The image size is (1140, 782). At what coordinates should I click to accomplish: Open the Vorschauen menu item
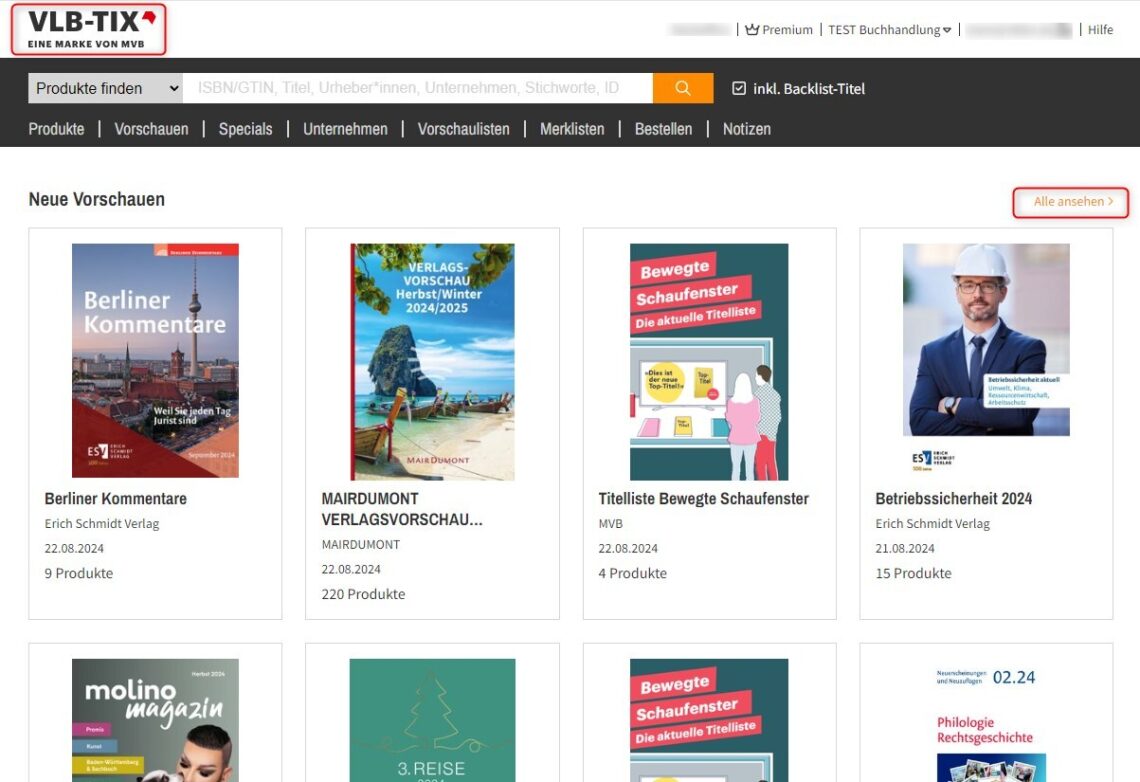pos(151,129)
